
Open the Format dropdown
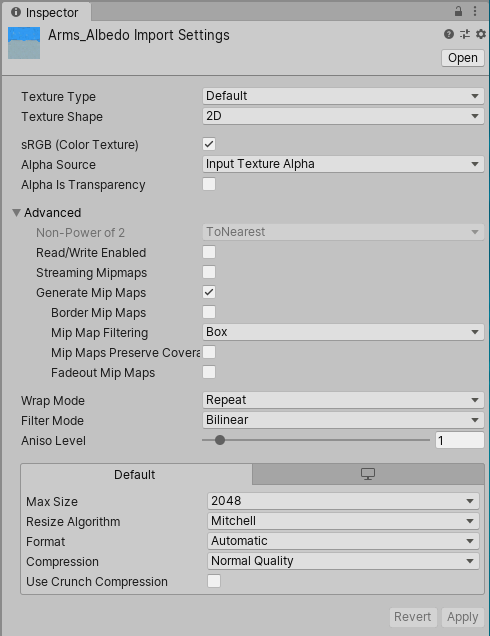343,541
